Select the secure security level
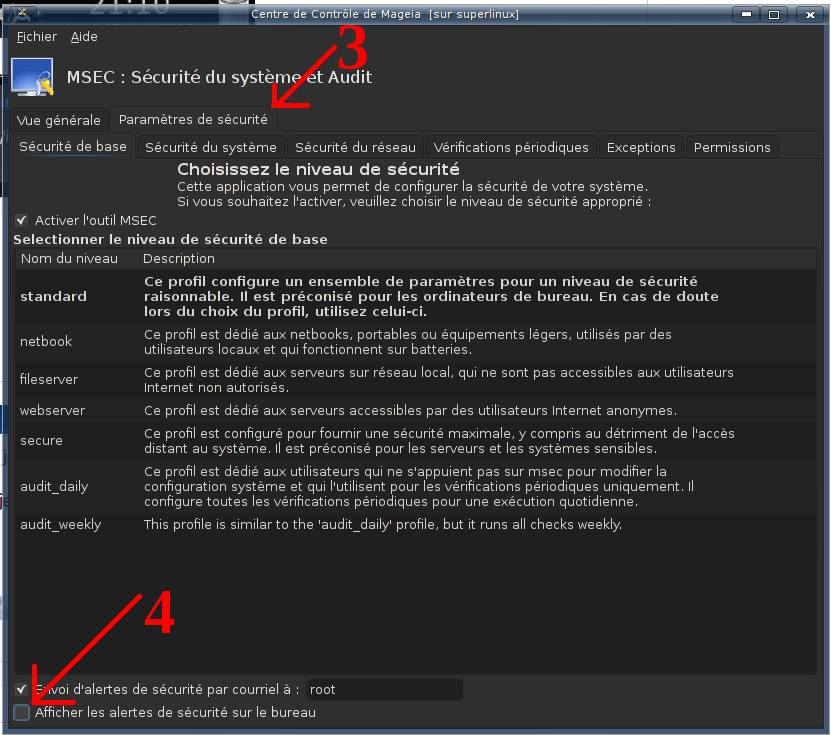This screenshot has height=735, width=831. (416, 441)
